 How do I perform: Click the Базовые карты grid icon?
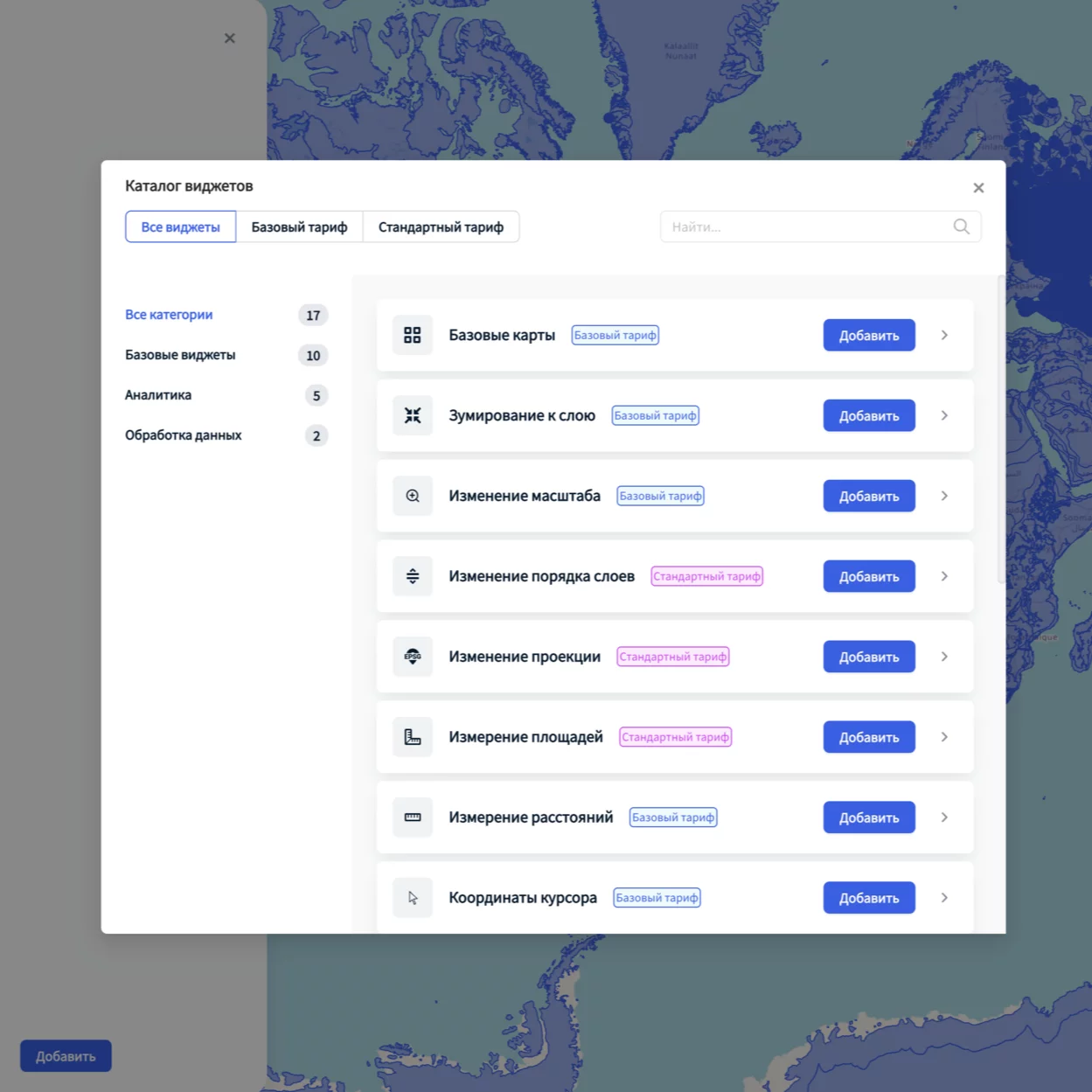(x=413, y=335)
